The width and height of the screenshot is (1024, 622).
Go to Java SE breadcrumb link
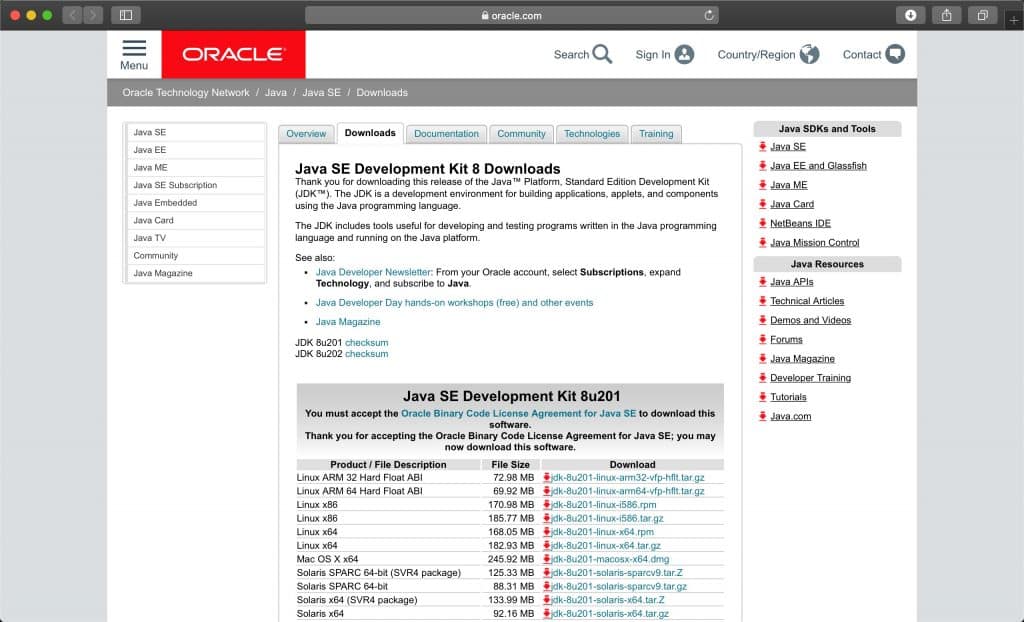[321, 92]
